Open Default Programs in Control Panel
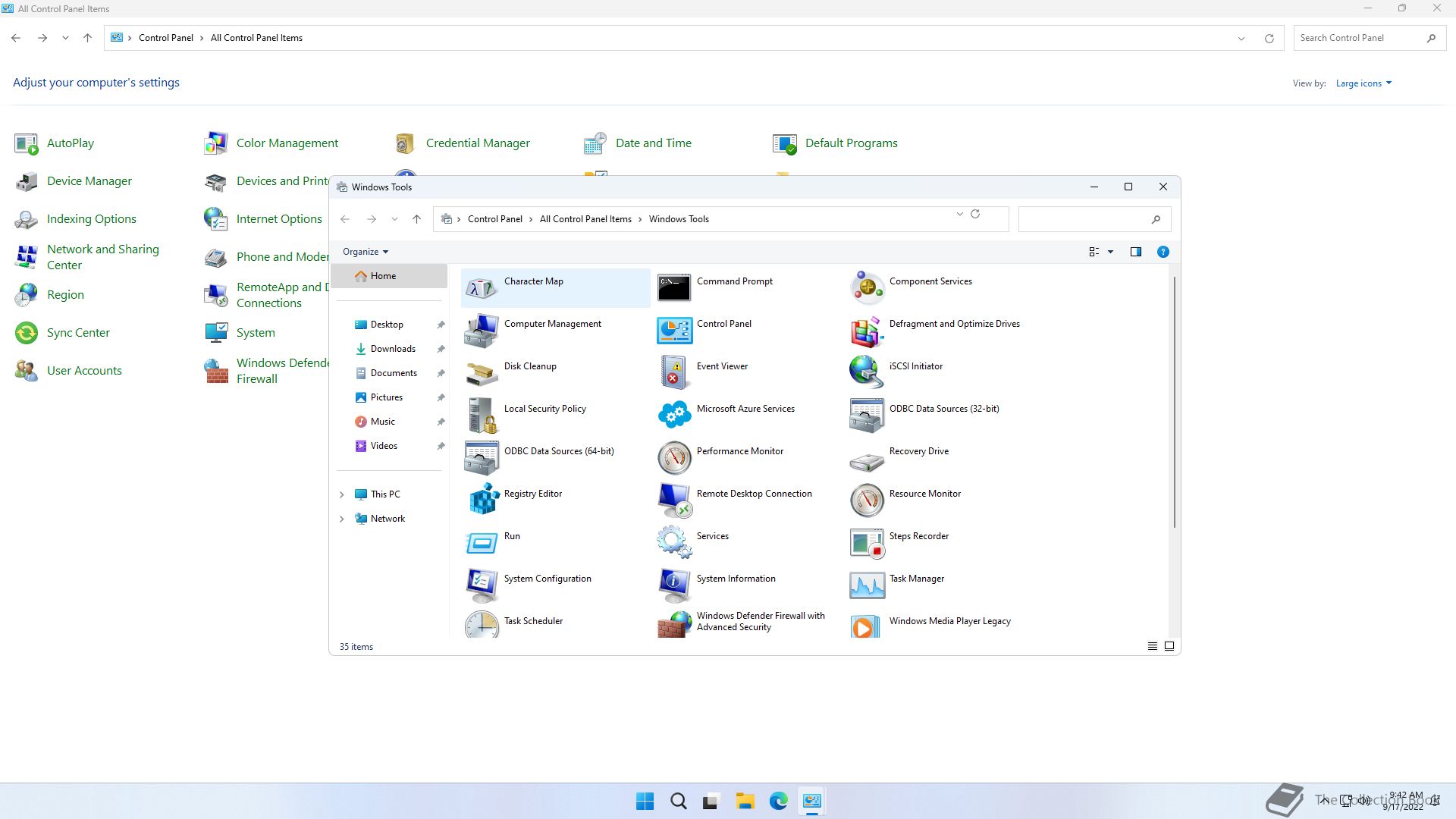The height and width of the screenshot is (819, 1456). tap(835, 143)
